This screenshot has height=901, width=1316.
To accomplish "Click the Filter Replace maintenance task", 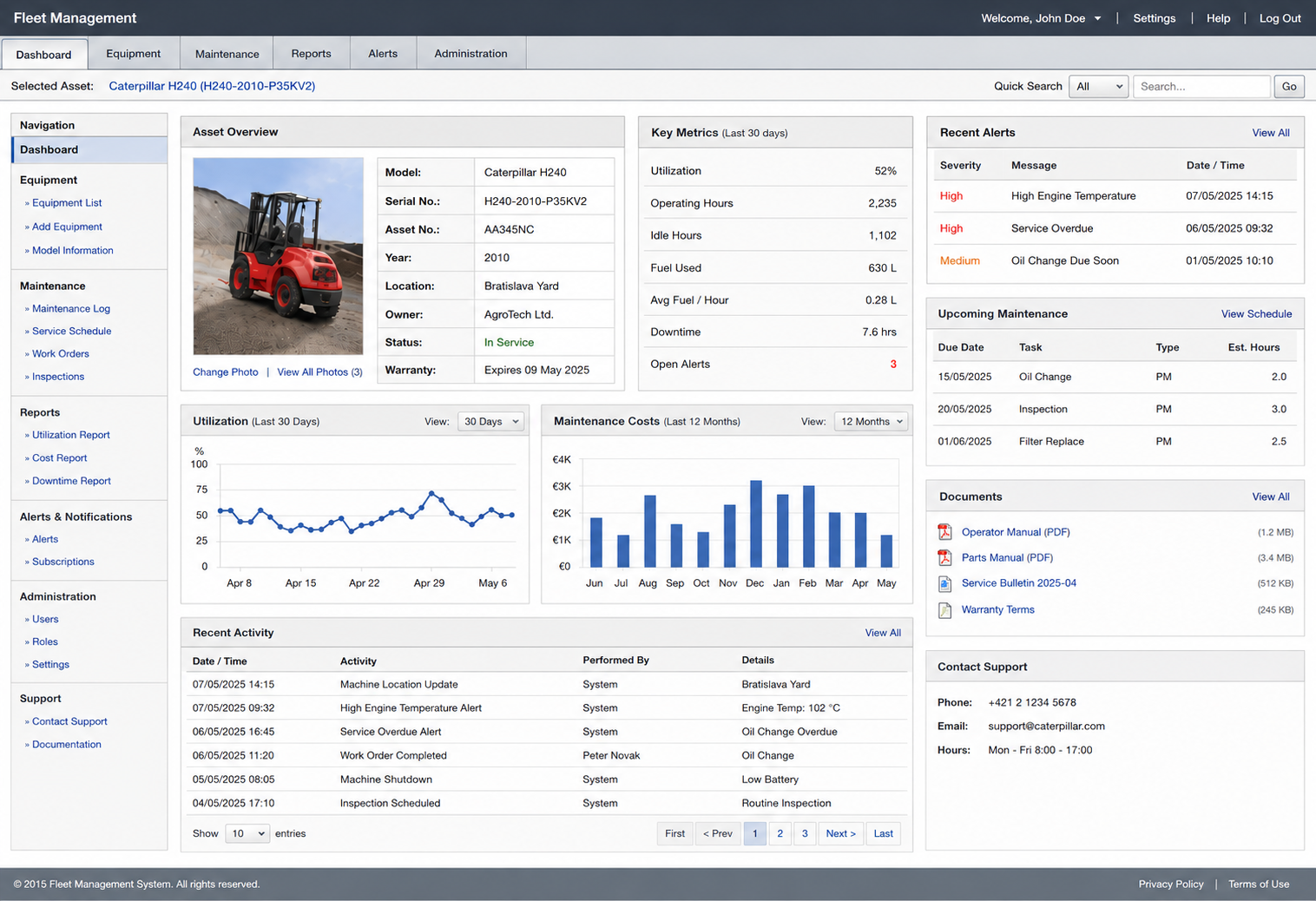I will (x=1051, y=441).
